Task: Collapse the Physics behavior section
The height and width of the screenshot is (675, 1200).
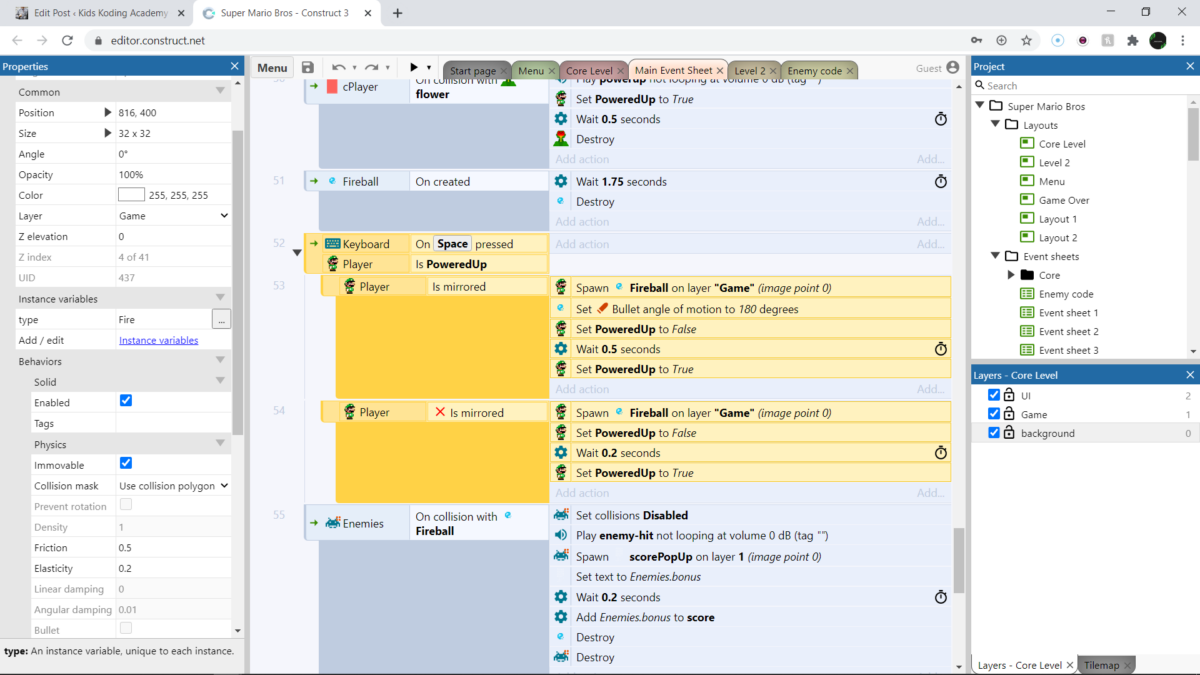Action: (220, 444)
